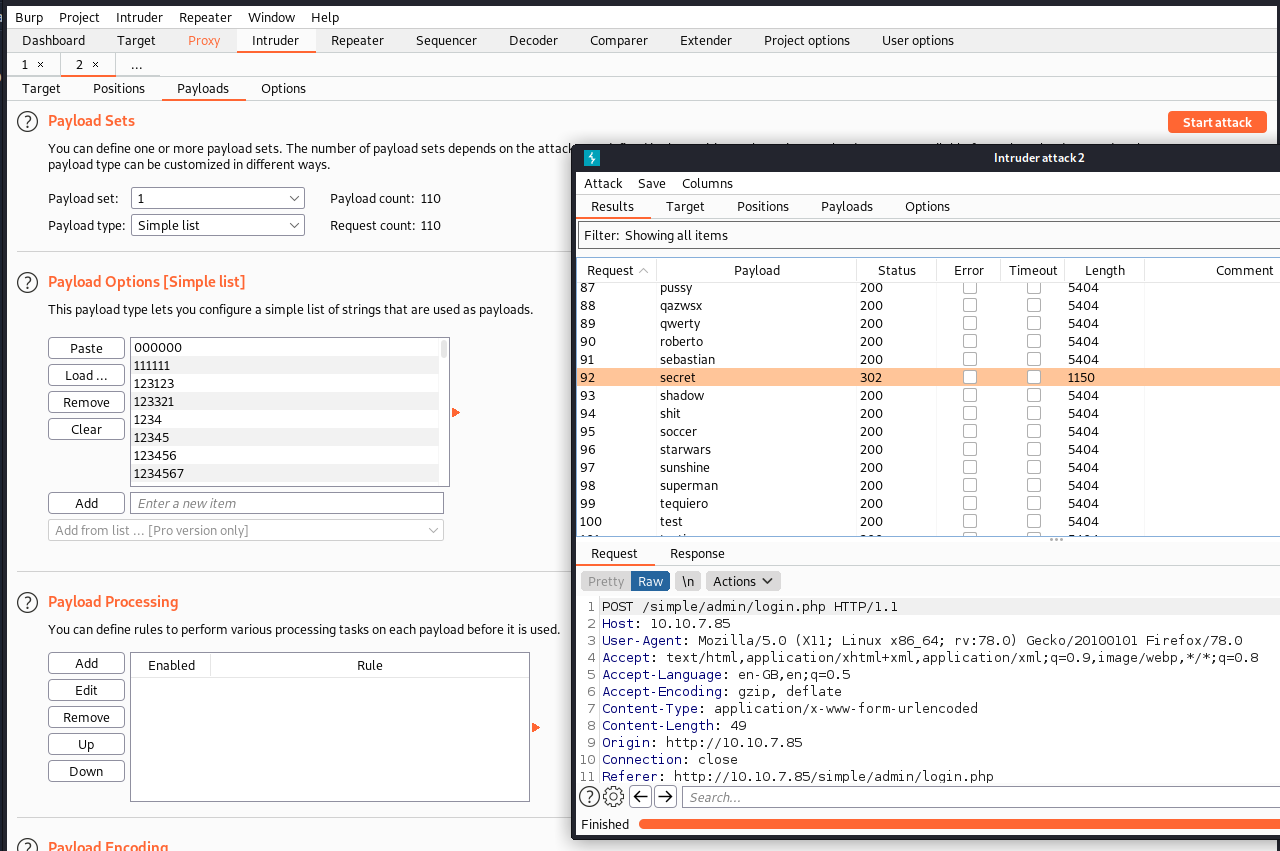
Task: Click the Down rule button
Action: pos(86,771)
